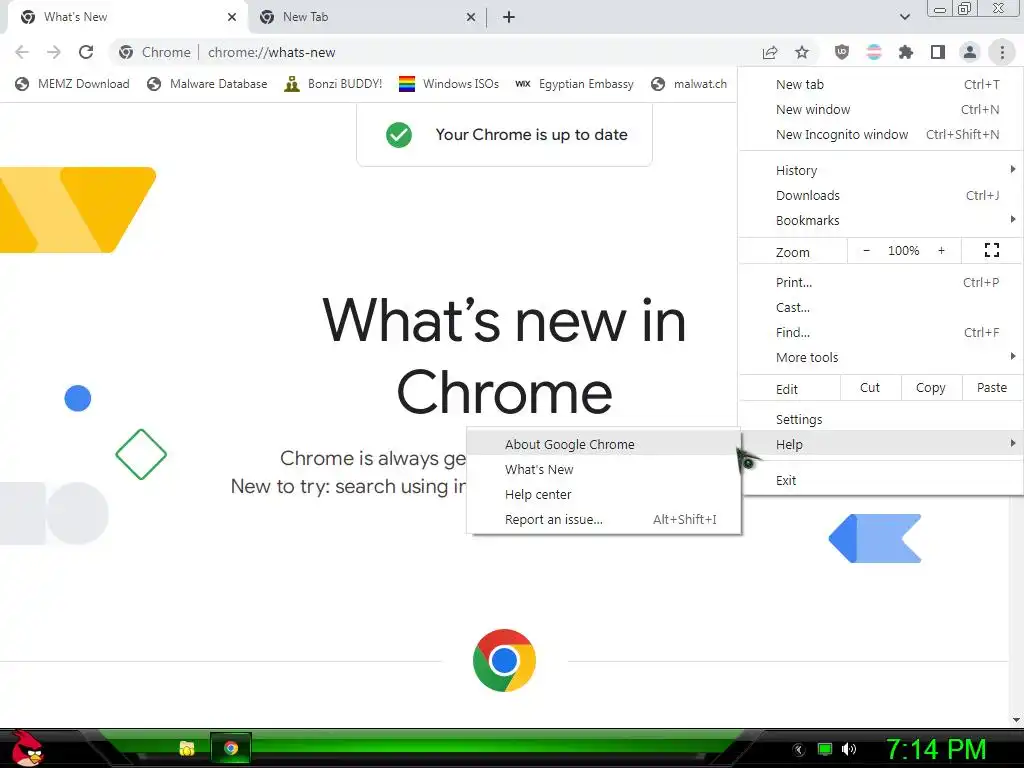Open a new tab with plus button
Screen dimensions: 1024x768
[x=509, y=17]
